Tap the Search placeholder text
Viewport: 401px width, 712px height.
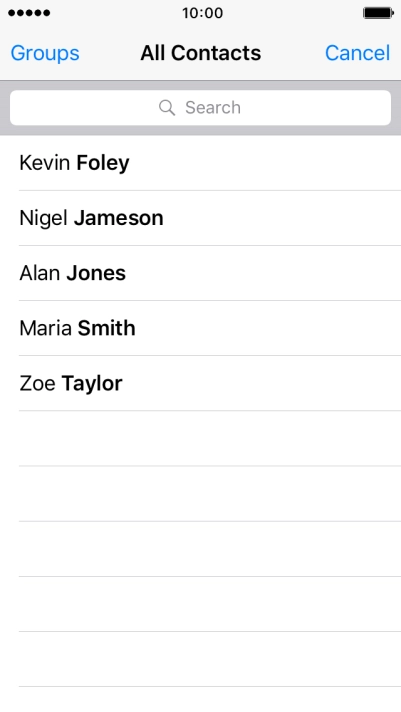pyautogui.click(x=213, y=108)
